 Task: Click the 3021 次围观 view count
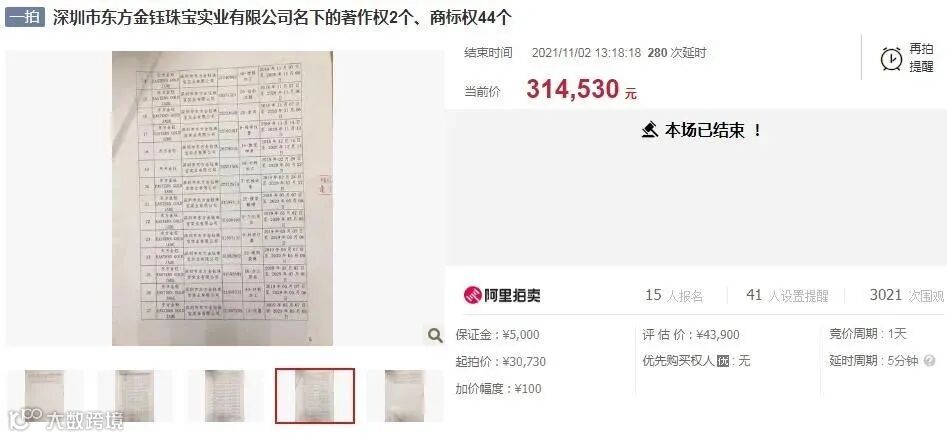pyautogui.click(x=907, y=295)
